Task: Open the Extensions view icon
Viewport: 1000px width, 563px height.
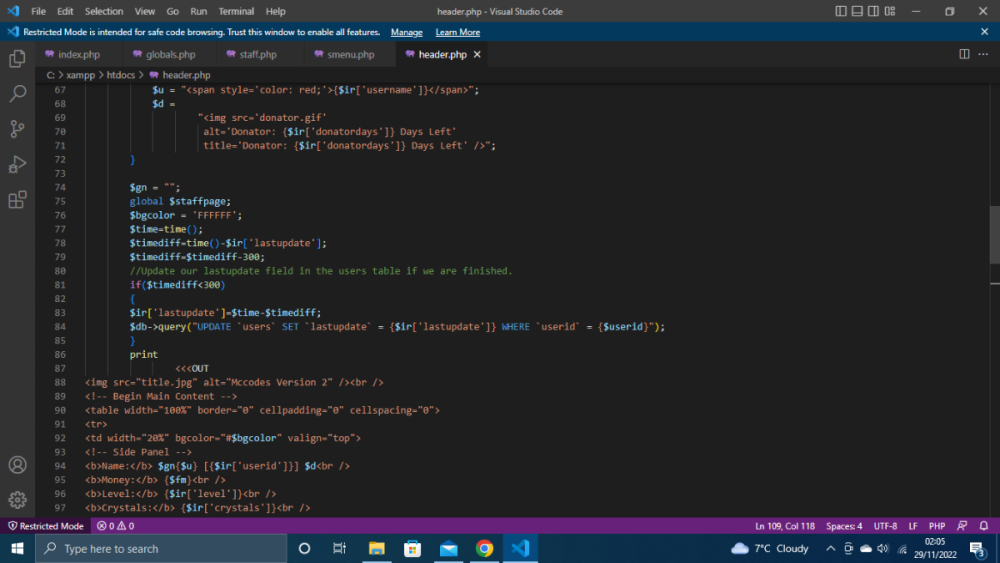Action: pyautogui.click(x=17, y=200)
